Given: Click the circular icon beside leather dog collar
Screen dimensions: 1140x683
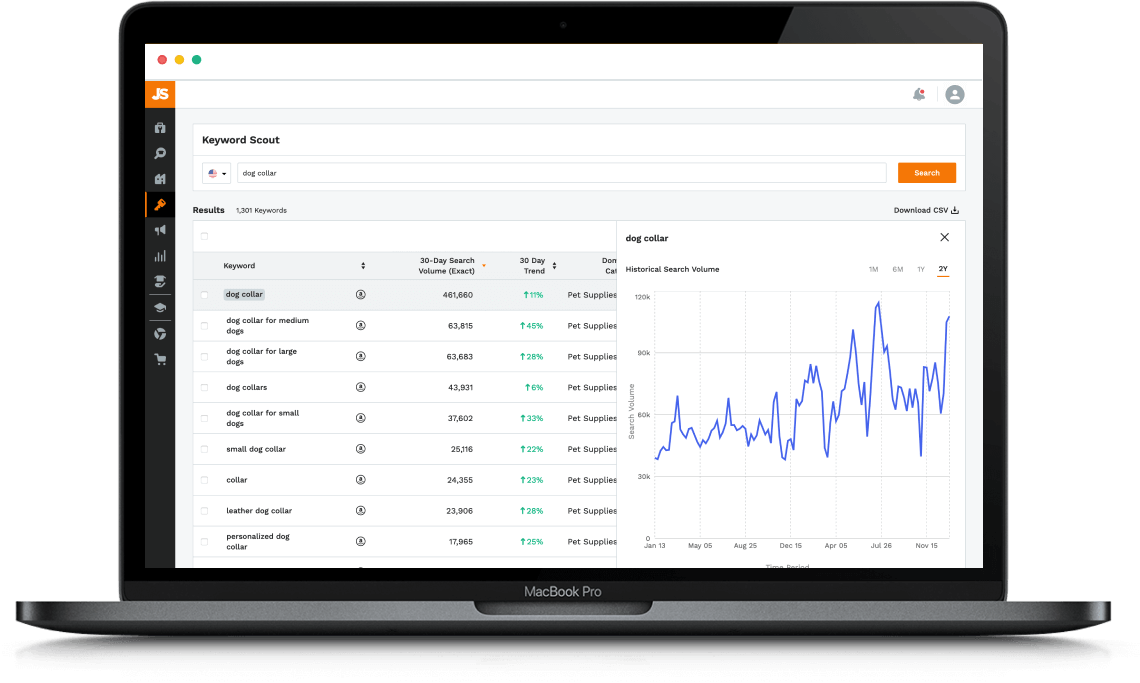Looking at the screenshot, I should [361, 511].
